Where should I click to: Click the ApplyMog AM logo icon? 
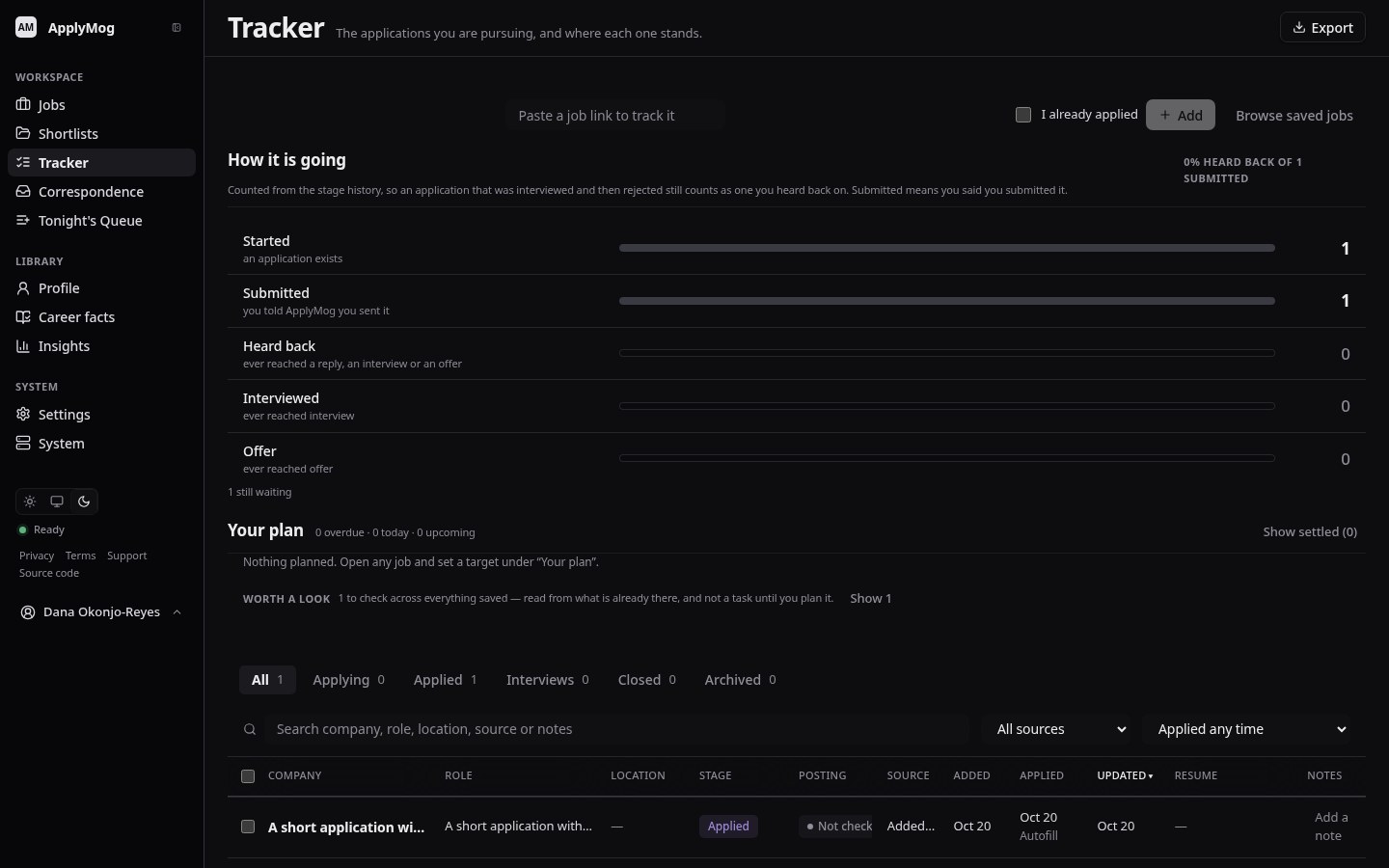pyautogui.click(x=26, y=27)
